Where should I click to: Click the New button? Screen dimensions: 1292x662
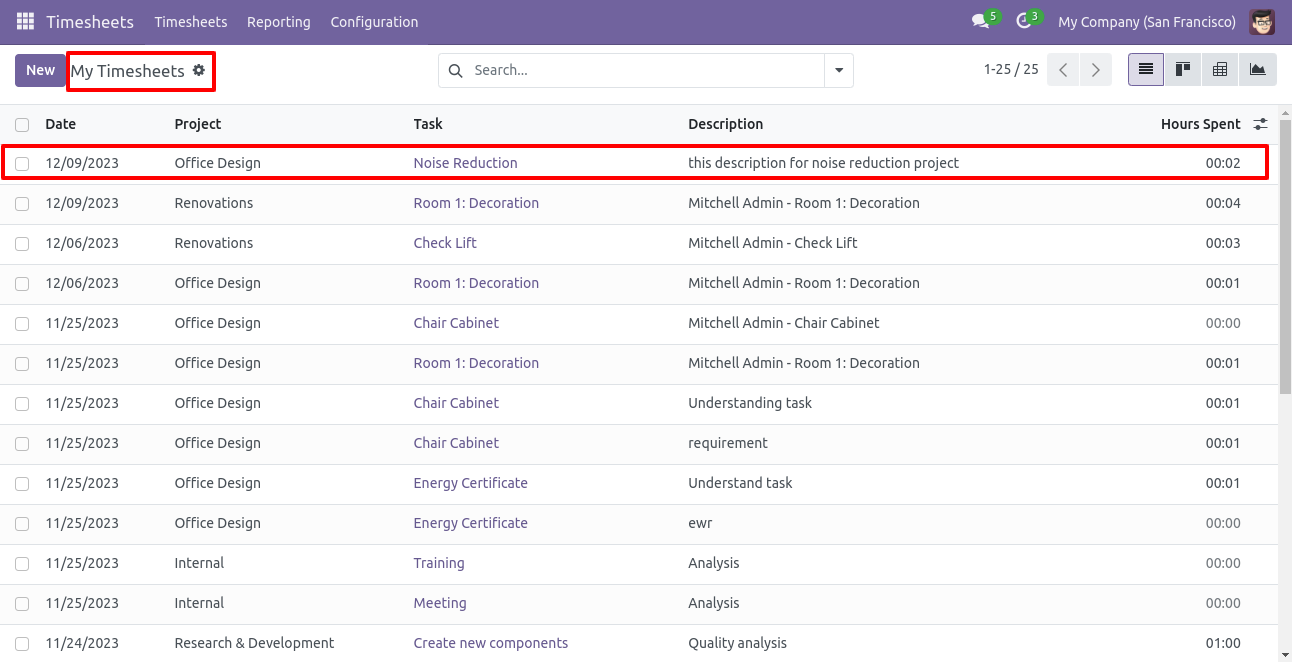(40, 70)
